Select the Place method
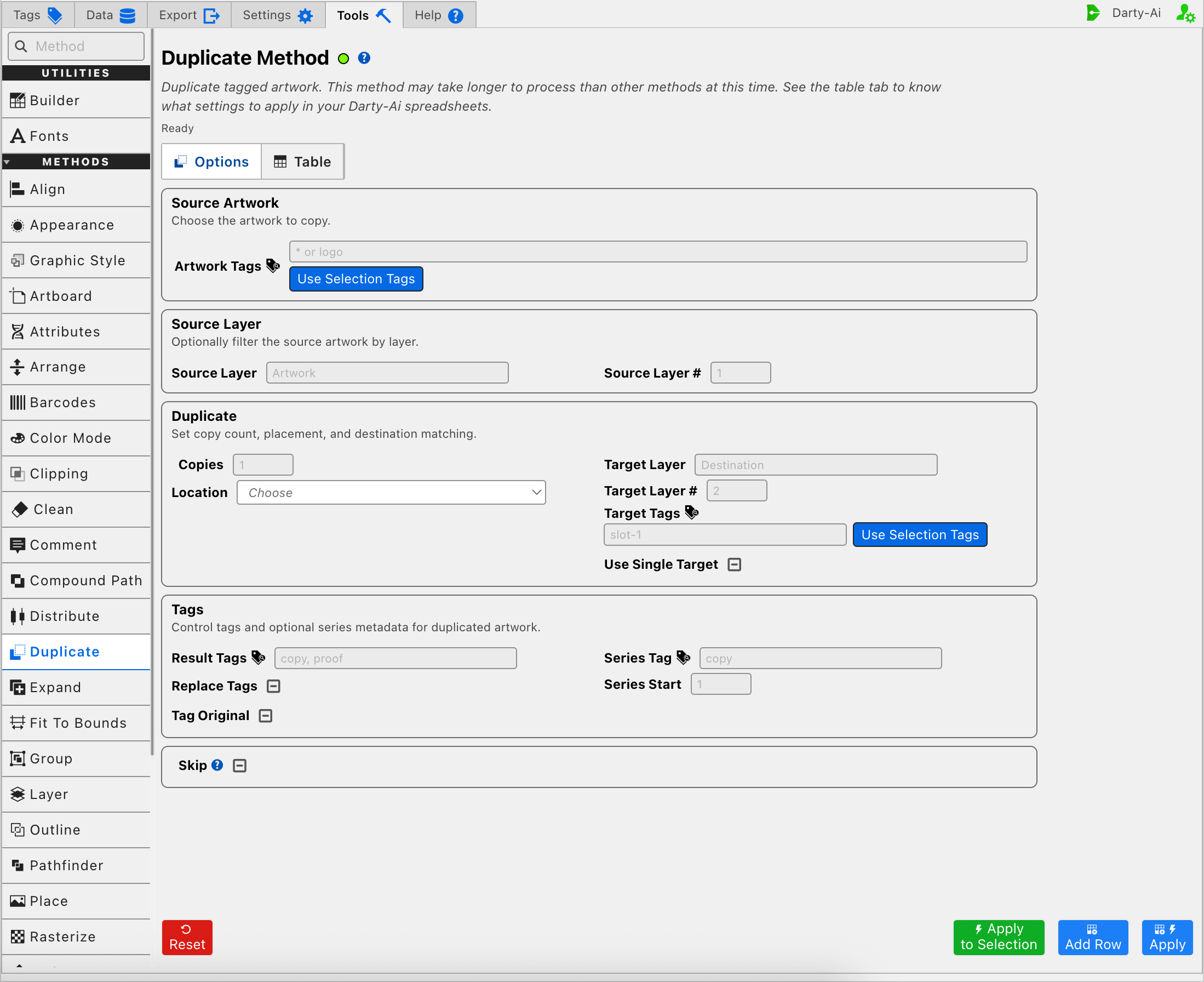 (76, 901)
